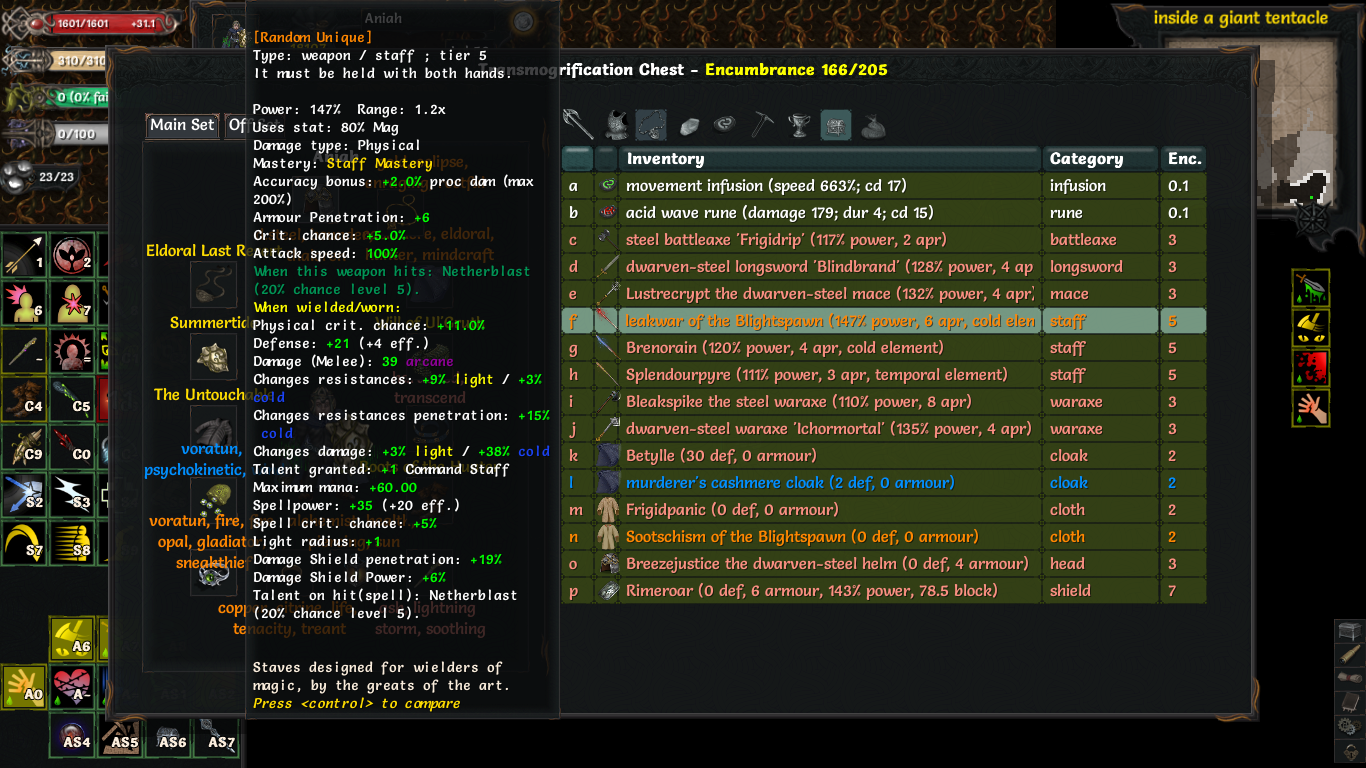Filter inventory by body armour icon
This screenshot has height=768, width=1366.
pyautogui.click(x=616, y=124)
